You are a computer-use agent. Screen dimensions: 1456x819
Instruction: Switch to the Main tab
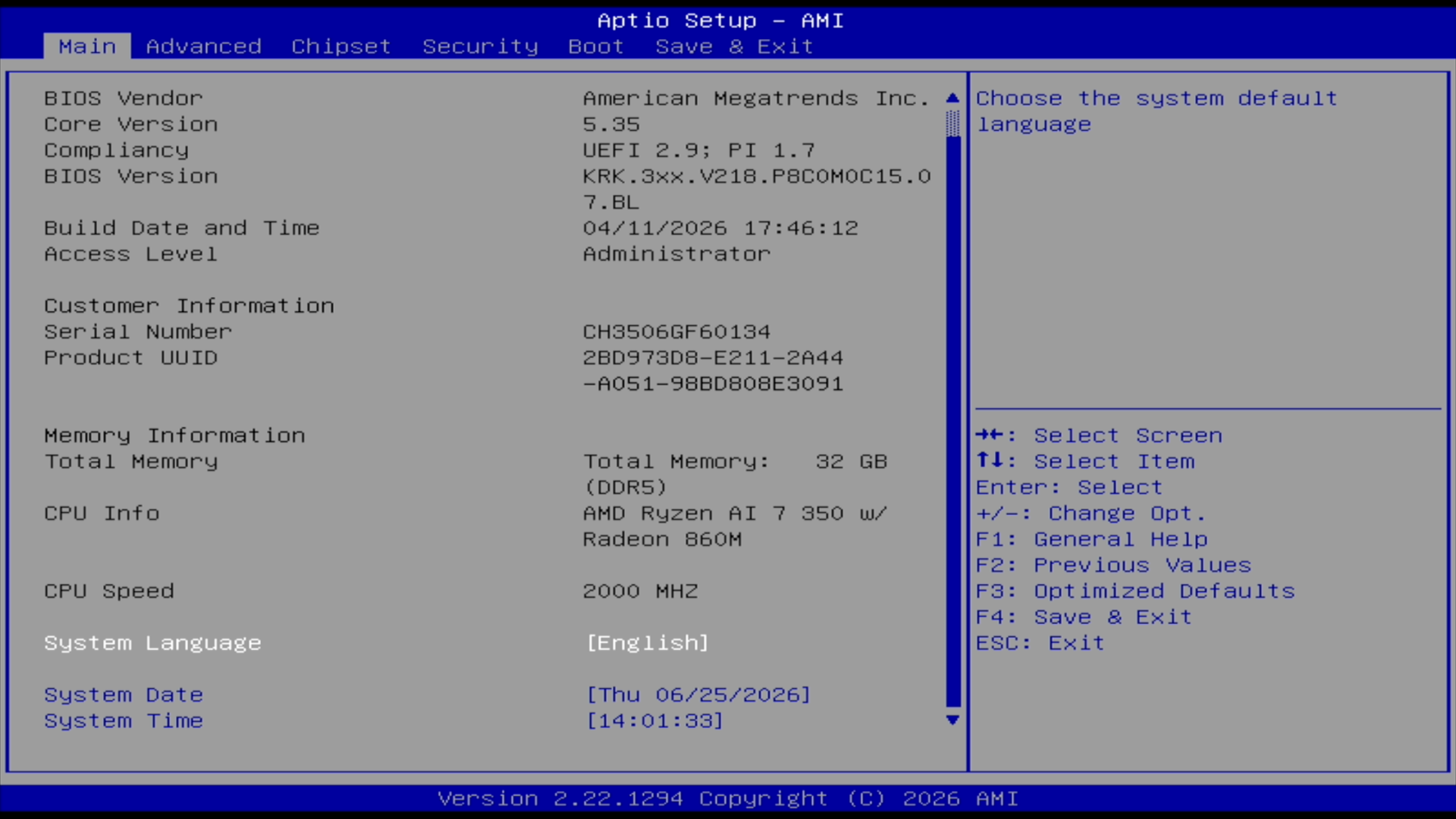[87, 46]
